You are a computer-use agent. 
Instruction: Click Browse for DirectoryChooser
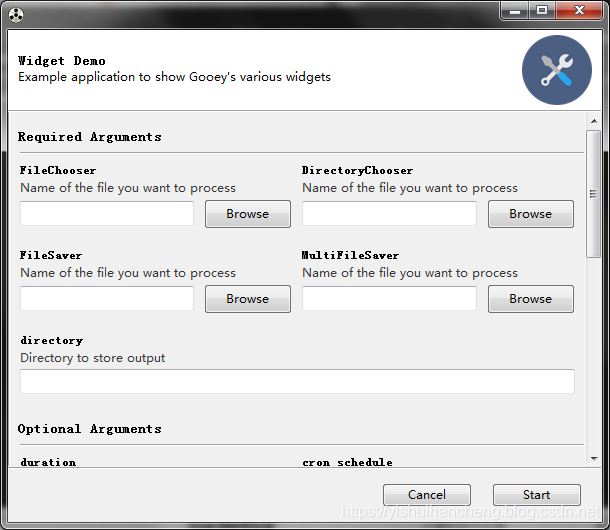click(531, 214)
